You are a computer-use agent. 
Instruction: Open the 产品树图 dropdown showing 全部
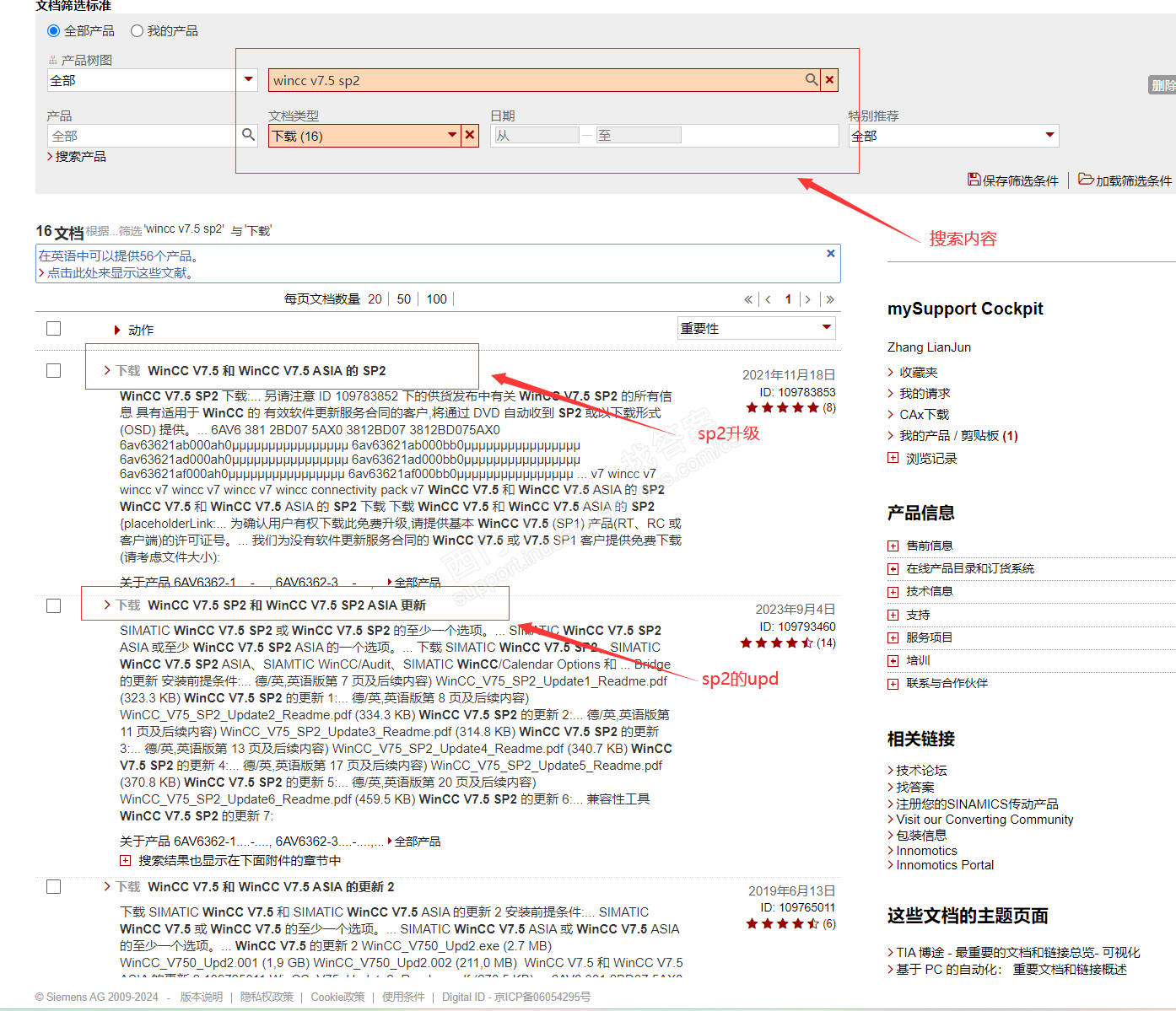[152, 80]
